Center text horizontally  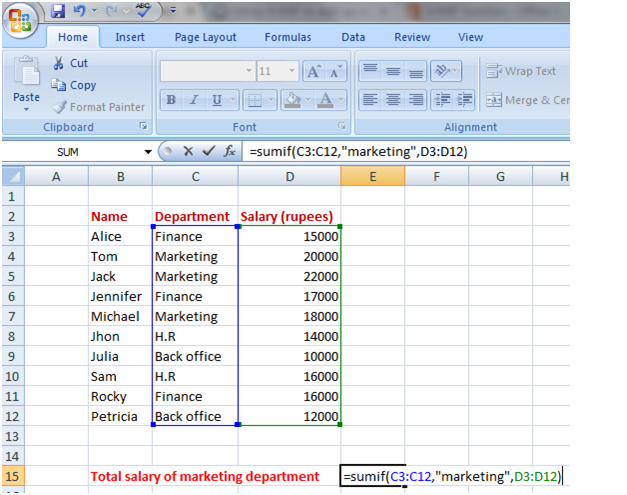393,100
